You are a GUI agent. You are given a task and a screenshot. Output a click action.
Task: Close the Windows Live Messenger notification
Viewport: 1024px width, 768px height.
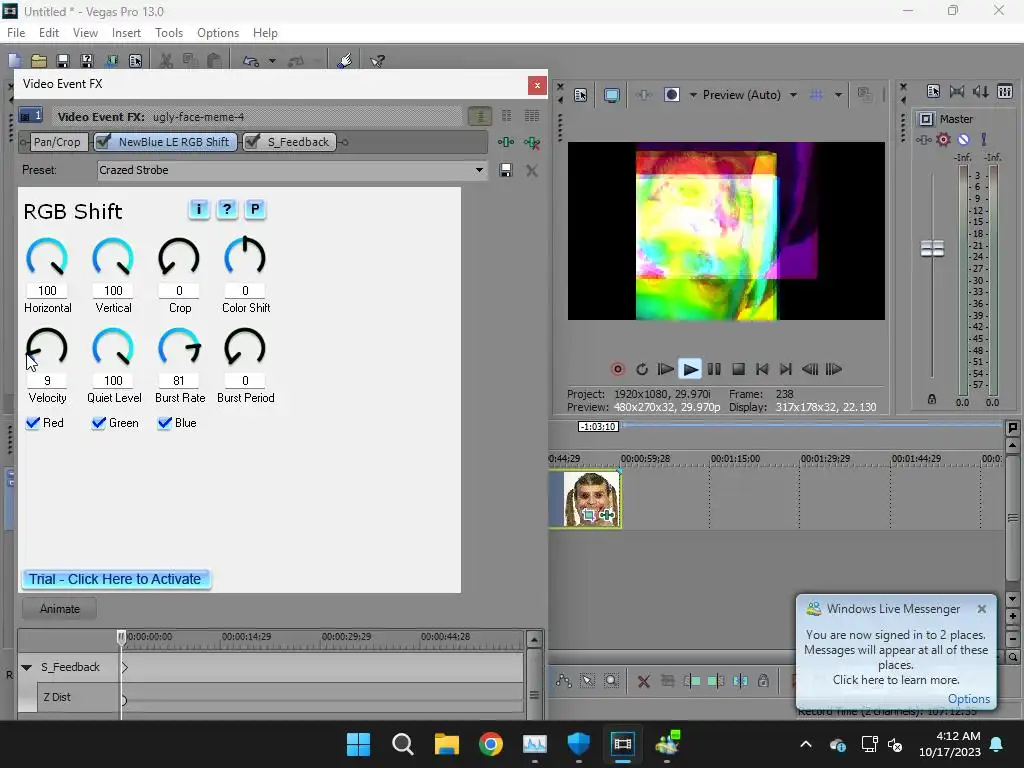(982, 609)
